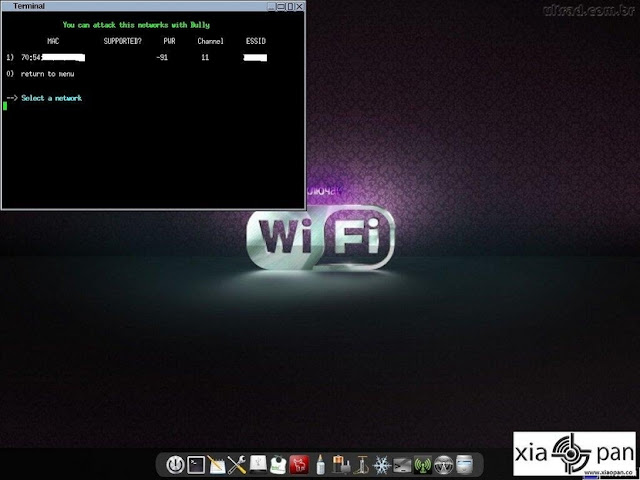This screenshot has height=480, width=640.
Task: Click the ESSID column header
Action: coord(256,41)
